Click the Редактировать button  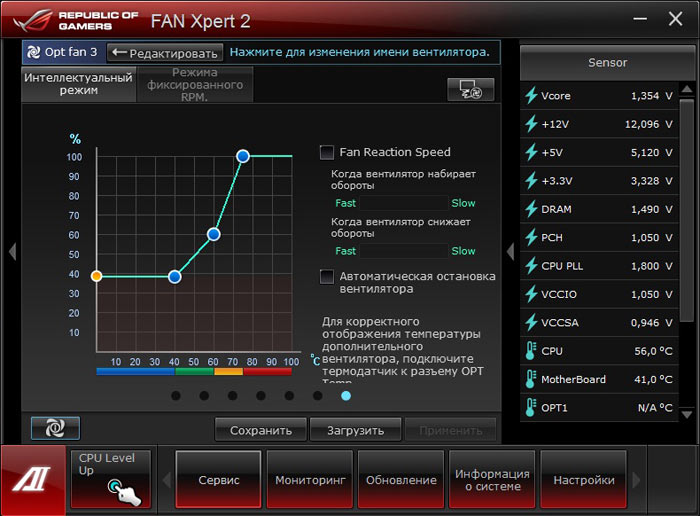165,53
